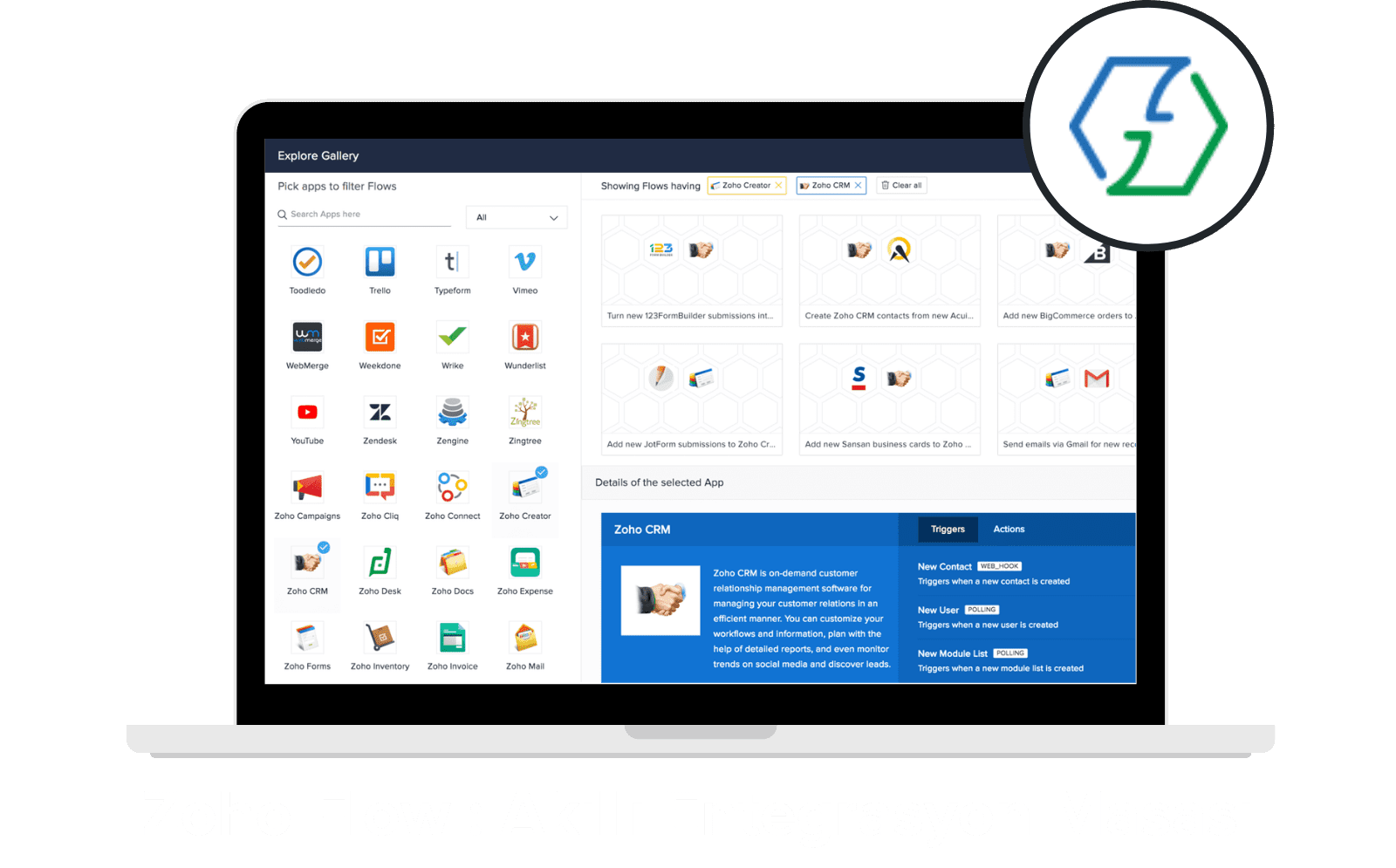Select the Zoho Desk app icon
Screen dimensions: 1396x868
pos(380,562)
